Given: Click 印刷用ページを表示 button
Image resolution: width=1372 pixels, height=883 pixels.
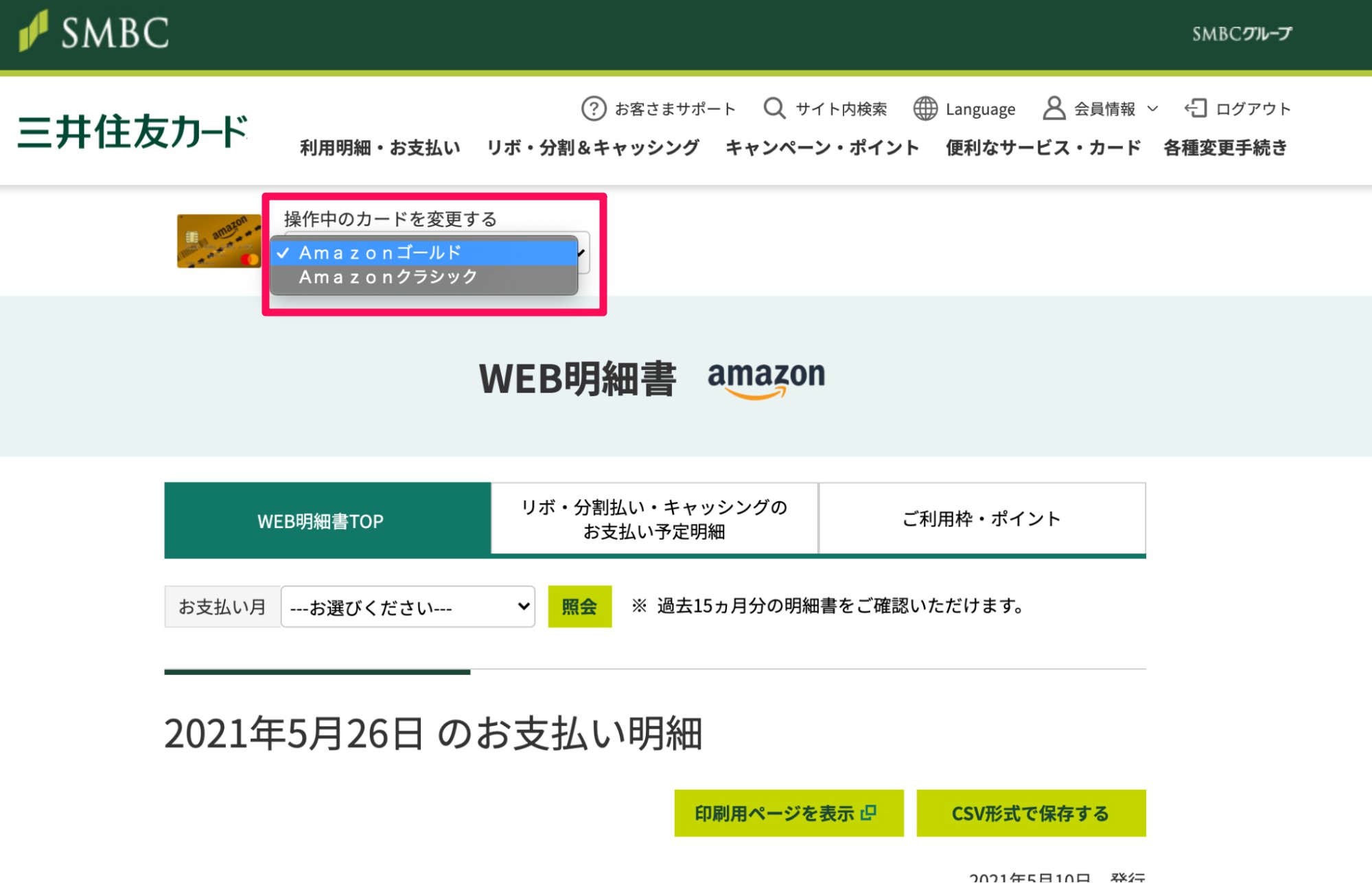Looking at the screenshot, I should tap(789, 813).
